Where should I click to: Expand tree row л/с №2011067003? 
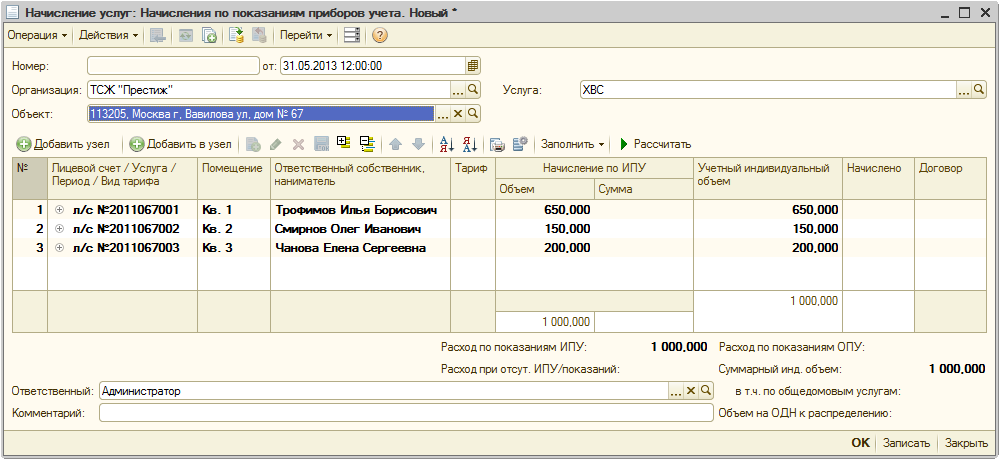[x=59, y=248]
